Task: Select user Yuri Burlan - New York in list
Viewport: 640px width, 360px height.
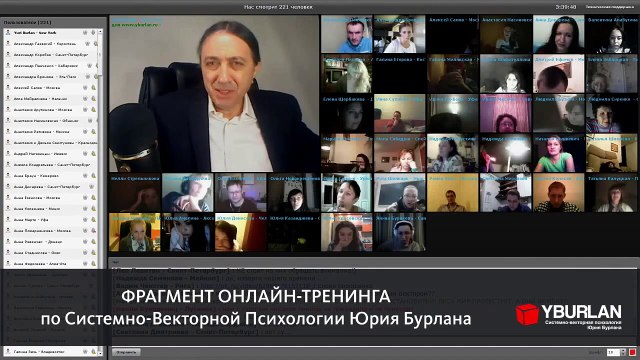Action: (51, 32)
